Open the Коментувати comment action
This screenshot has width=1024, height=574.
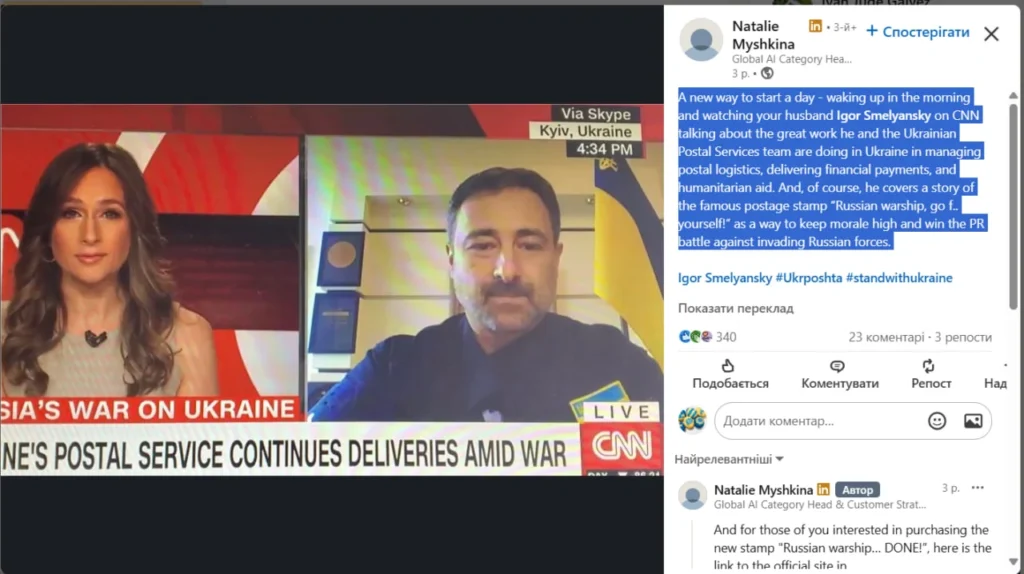click(x=840, y=374)
